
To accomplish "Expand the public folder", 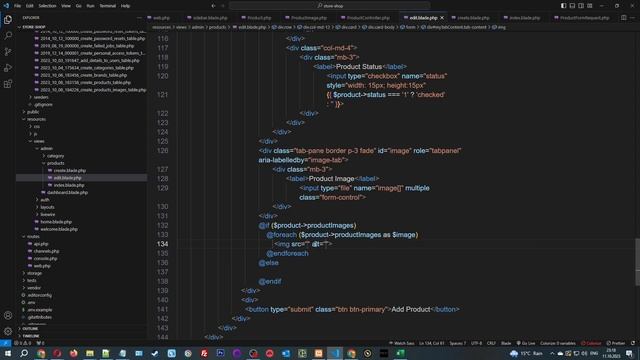I will tap(33, 112).
